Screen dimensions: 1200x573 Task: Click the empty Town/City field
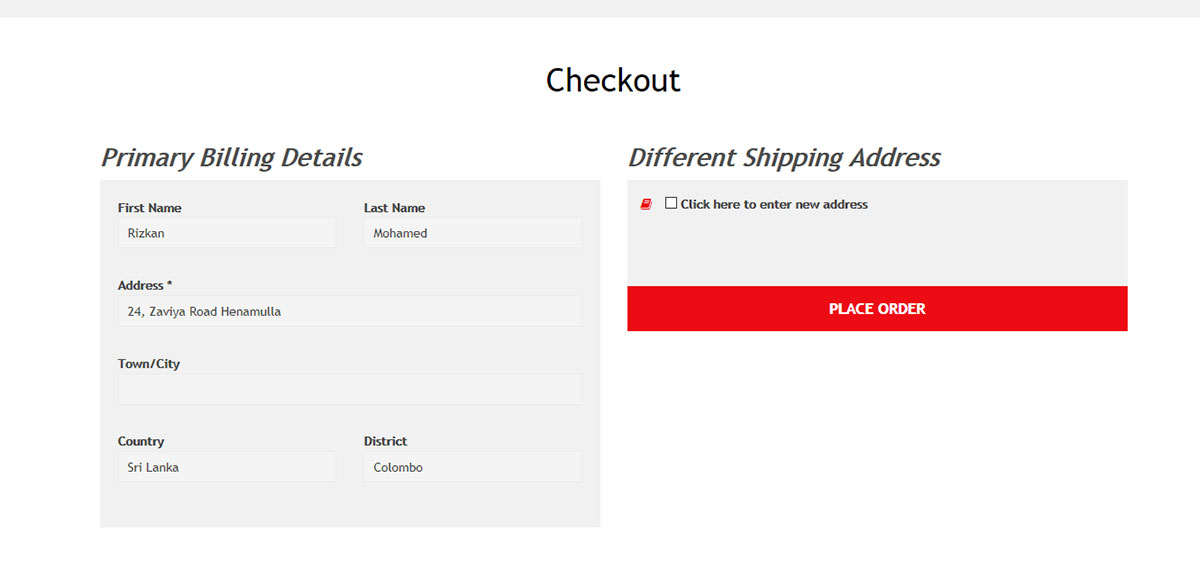pos(350,389)
